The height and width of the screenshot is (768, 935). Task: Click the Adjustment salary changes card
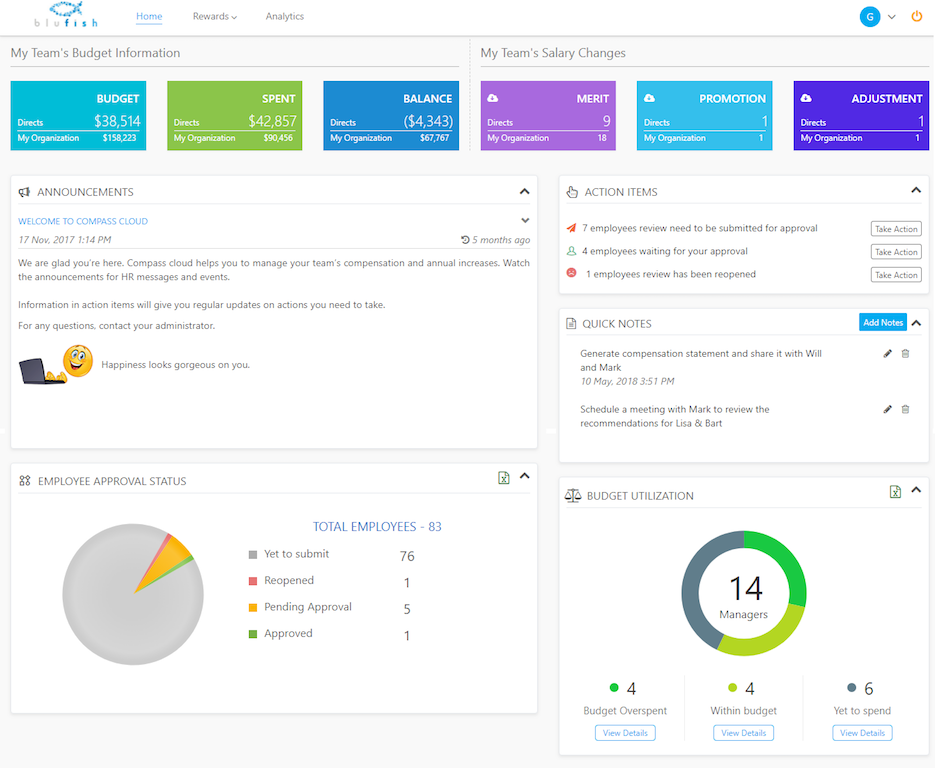[x=861, y=116]
